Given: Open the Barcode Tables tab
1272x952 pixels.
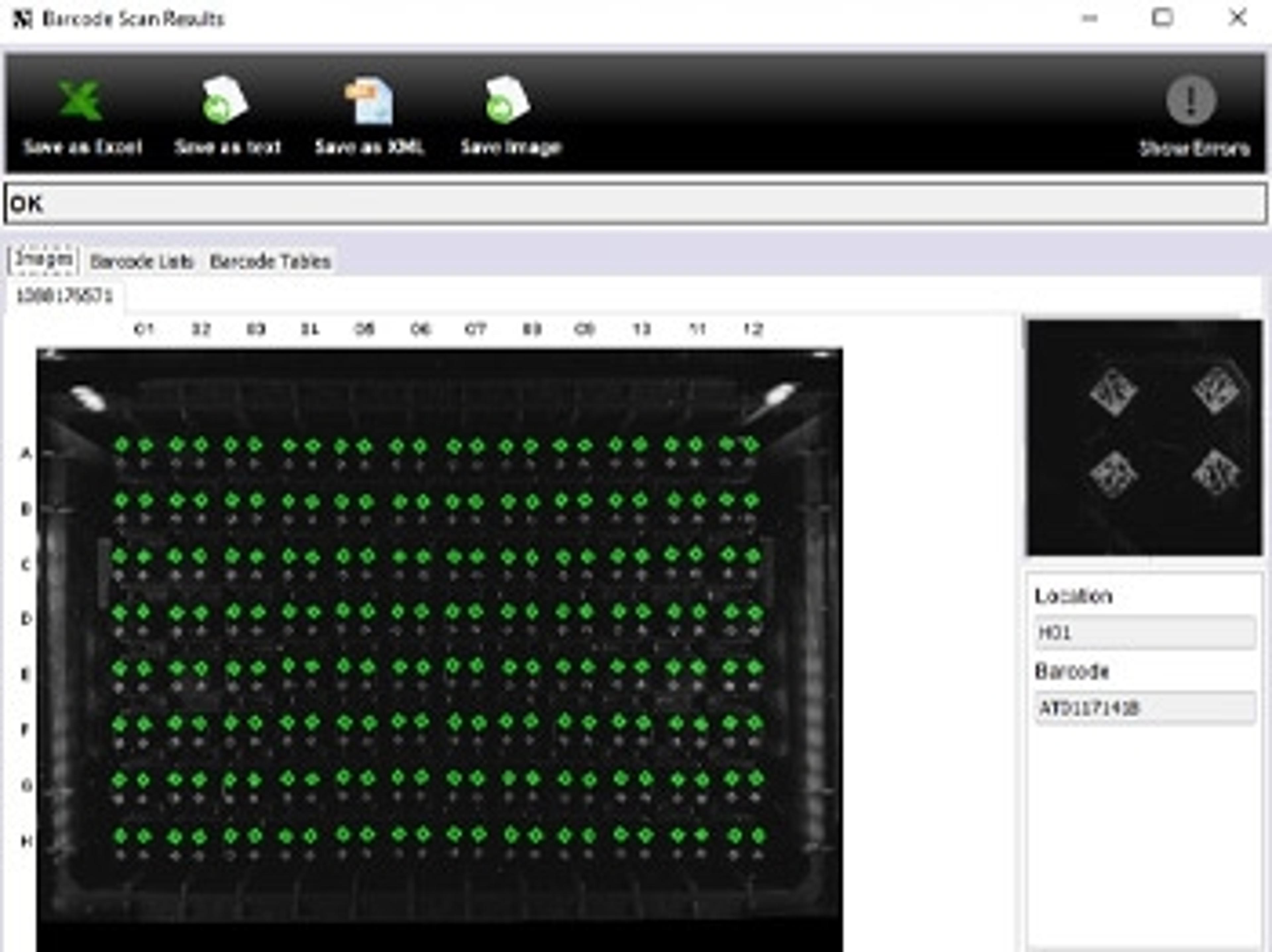Looking at the screenshot, I should (270, 262).
